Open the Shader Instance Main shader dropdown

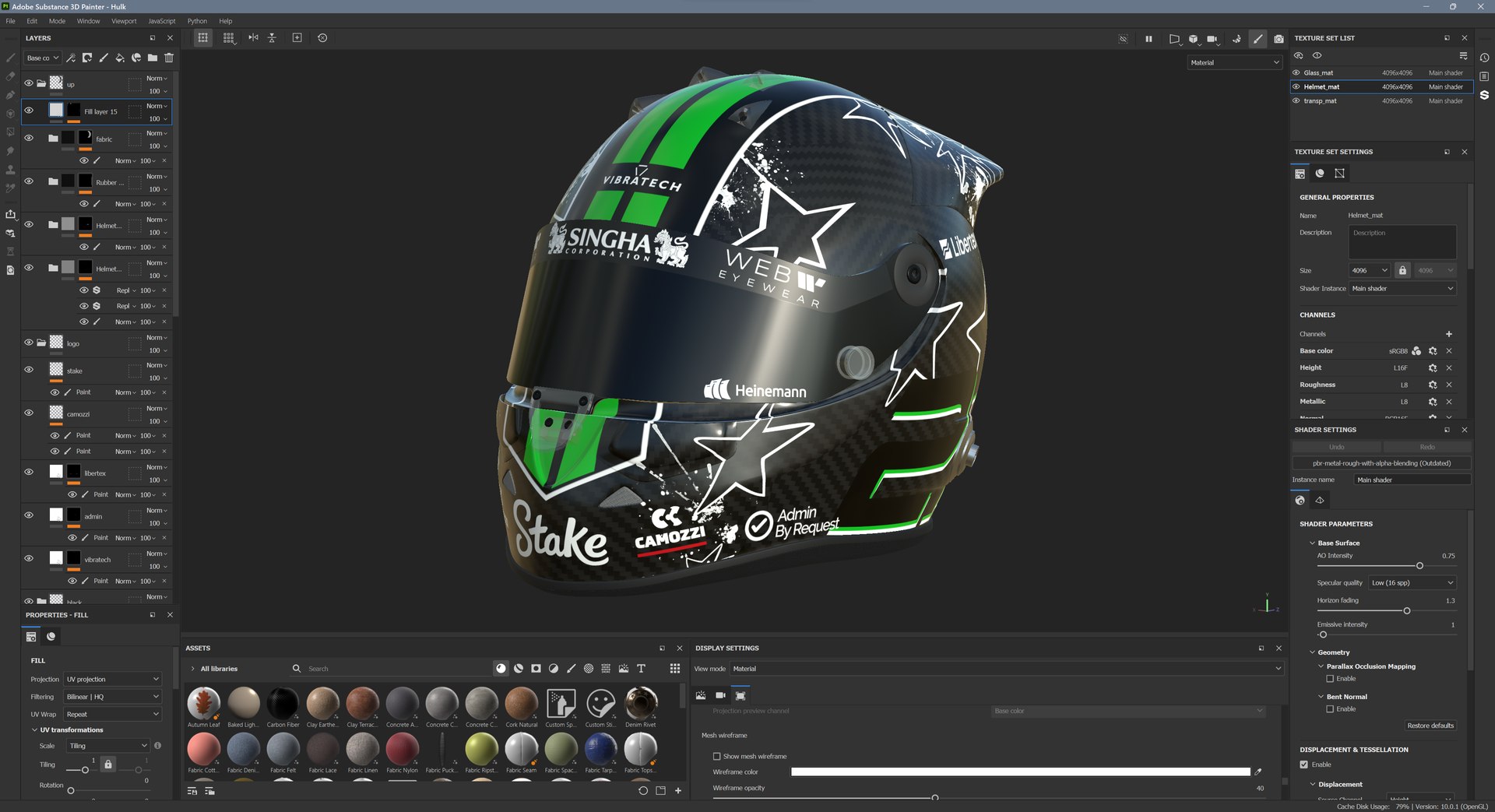coord(1402,288)
